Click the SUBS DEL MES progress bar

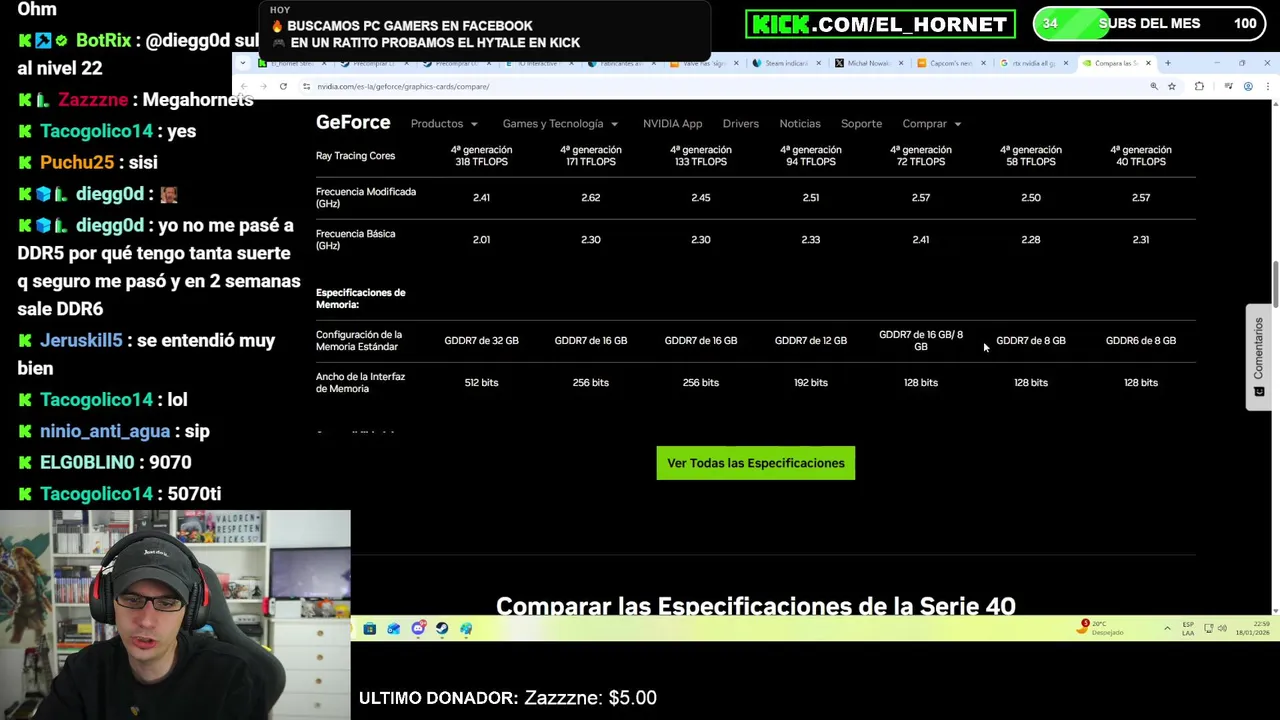[x=1150, y=24]
